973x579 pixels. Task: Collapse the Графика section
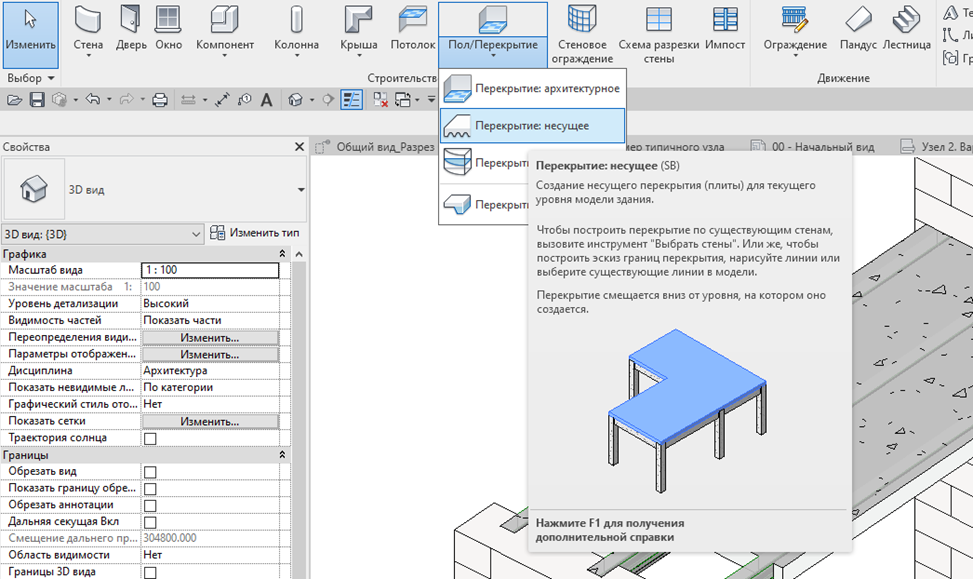tap(282, 254)
